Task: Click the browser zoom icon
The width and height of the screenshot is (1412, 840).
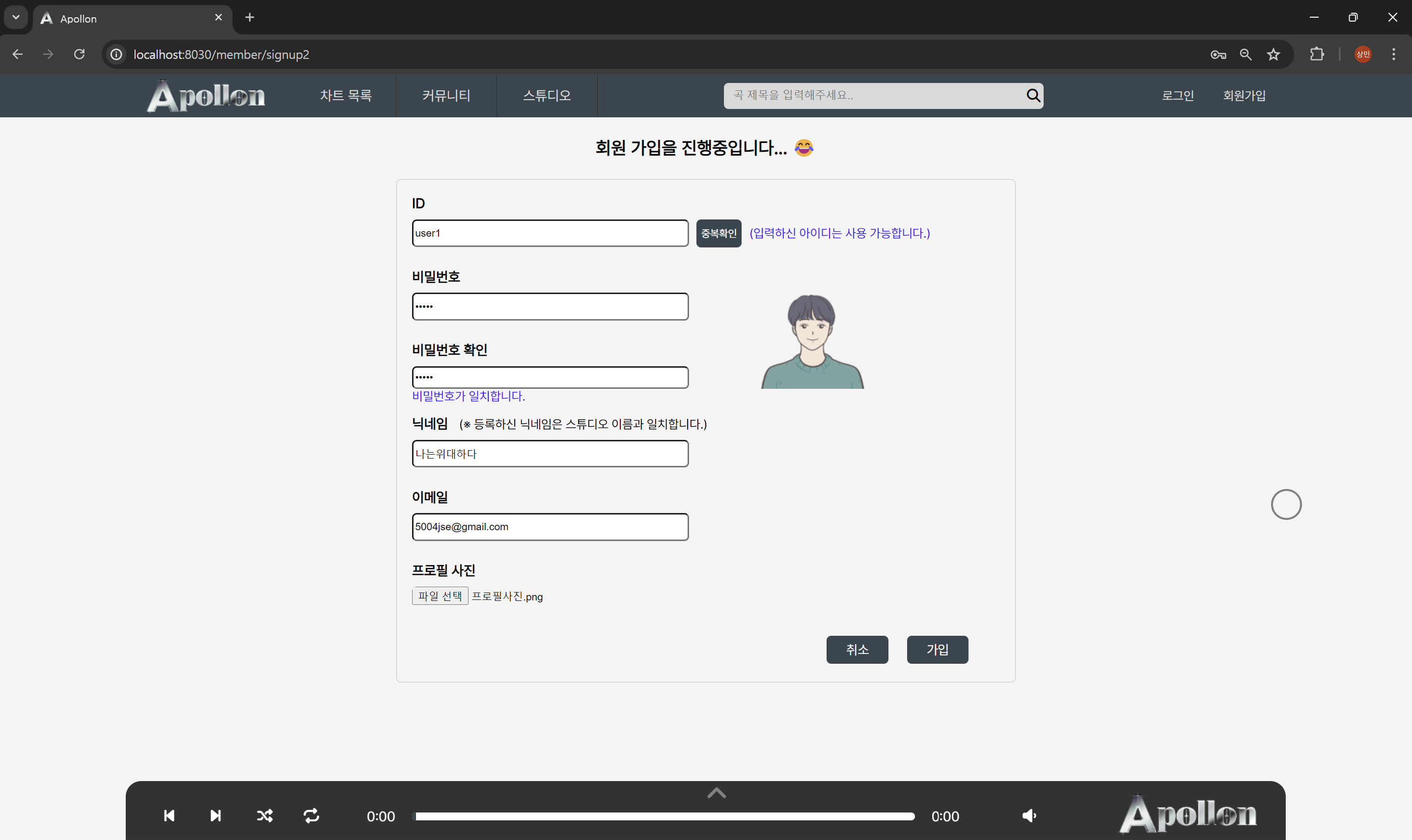Action: tap(1245, 54)
